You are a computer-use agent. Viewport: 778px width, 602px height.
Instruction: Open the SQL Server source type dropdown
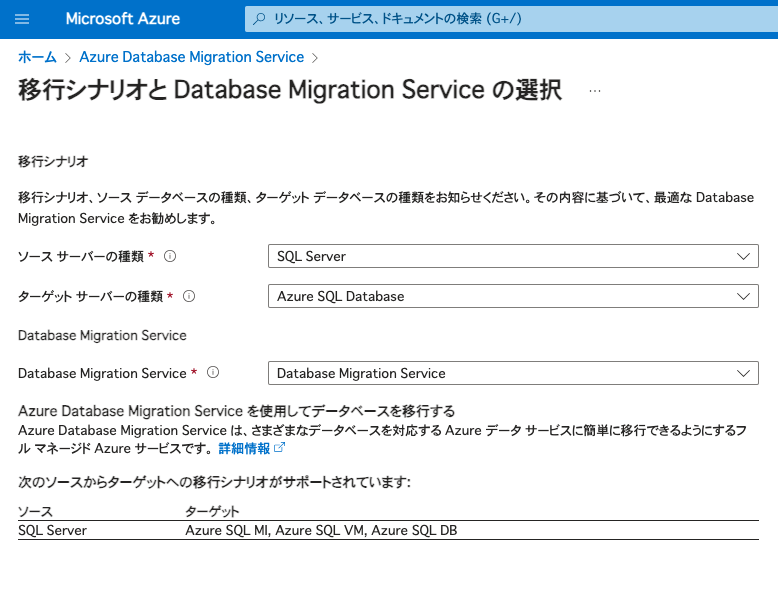[x=513, y=256]
